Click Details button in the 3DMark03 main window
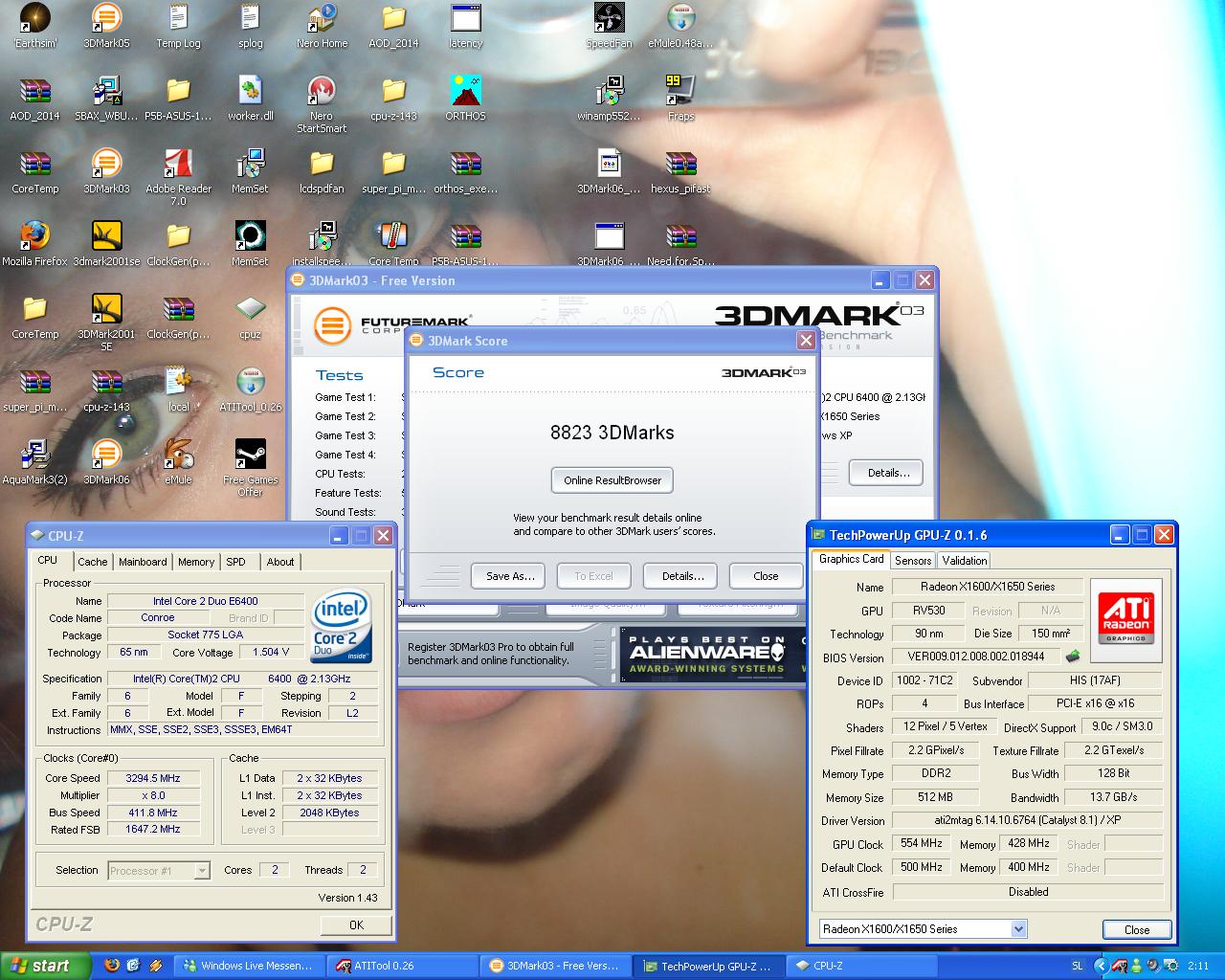Viewport: 1225px width, 980px height. coord(888,472)
